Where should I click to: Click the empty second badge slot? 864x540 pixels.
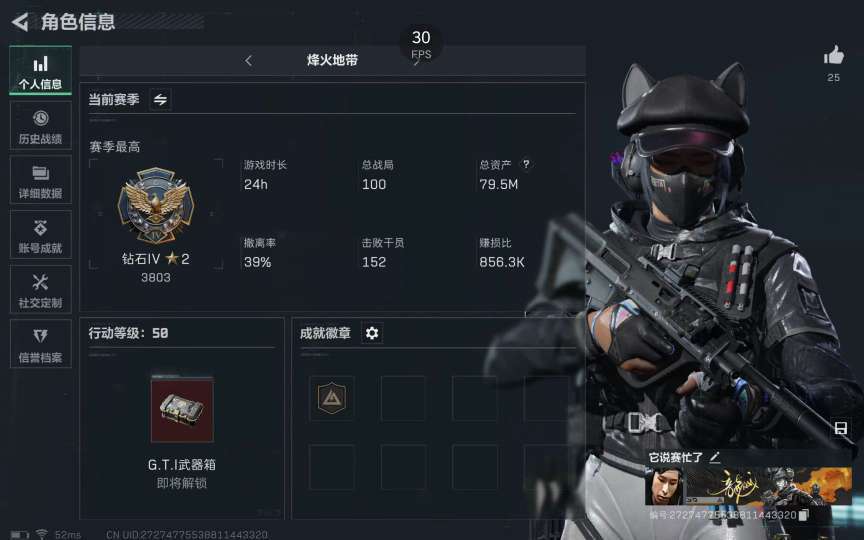[x=403, y=398]
